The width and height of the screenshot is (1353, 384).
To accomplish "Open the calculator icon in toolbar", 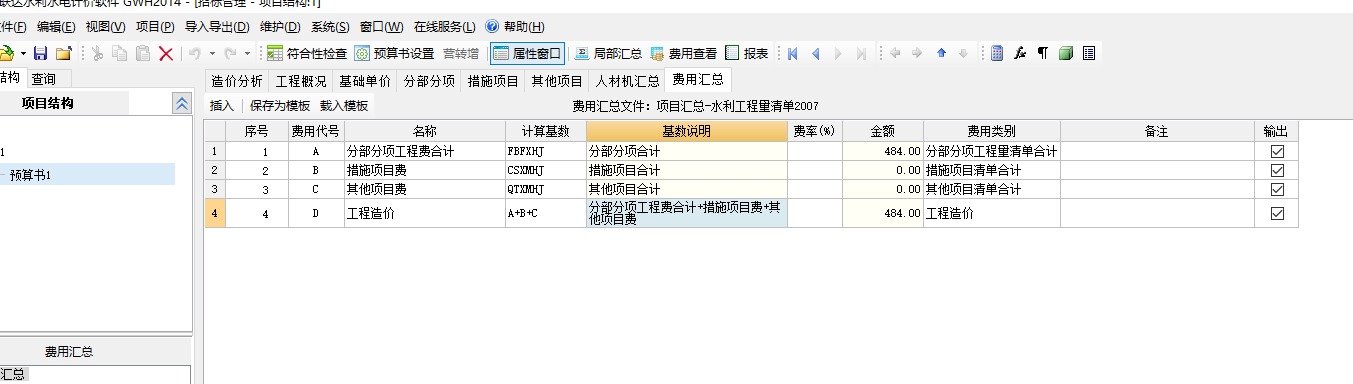I will click(x=997, y=53).
